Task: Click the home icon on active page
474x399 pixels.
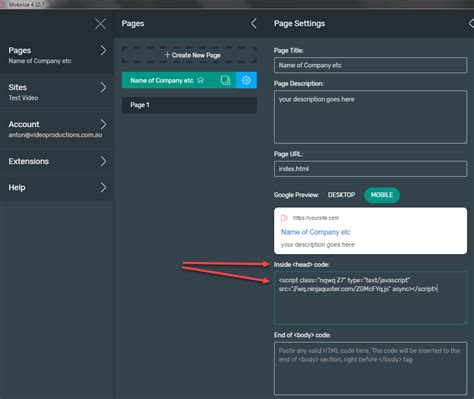Action: (201, 80)
